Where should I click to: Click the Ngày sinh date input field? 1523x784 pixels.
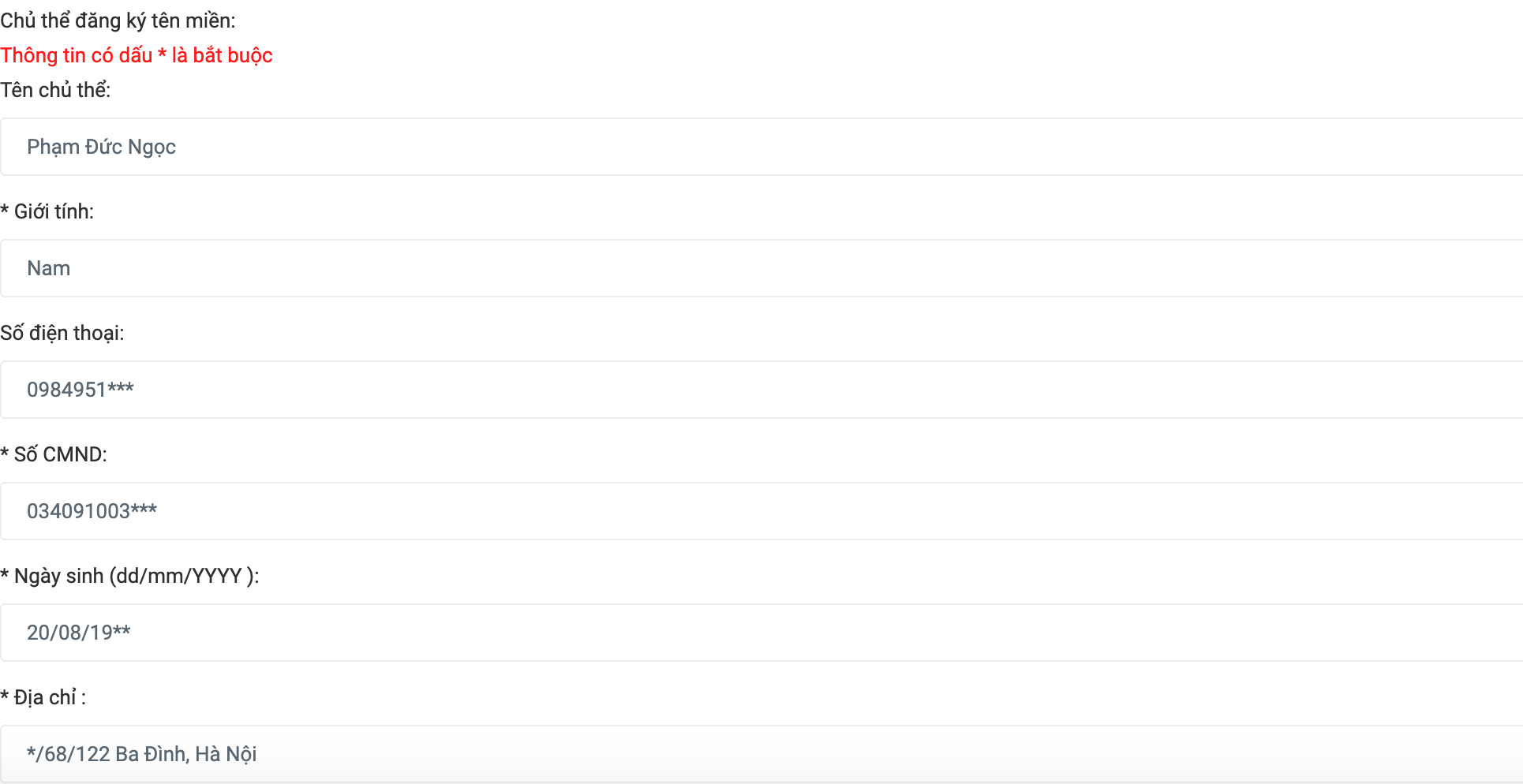(x=761, y=633)
